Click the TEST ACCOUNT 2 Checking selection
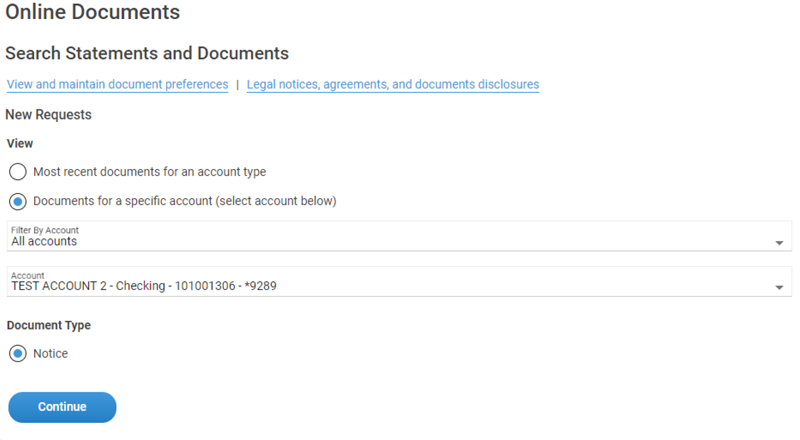This screenshot has width=800, height=440. pyautogui.click(x=143, y=286)
